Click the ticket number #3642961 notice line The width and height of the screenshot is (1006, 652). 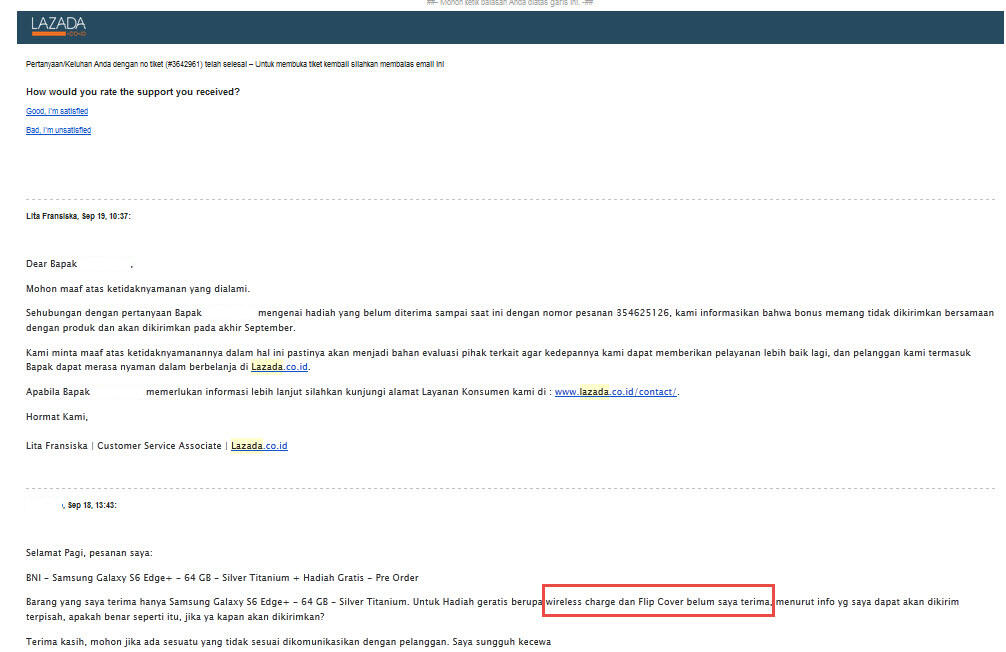235,64
